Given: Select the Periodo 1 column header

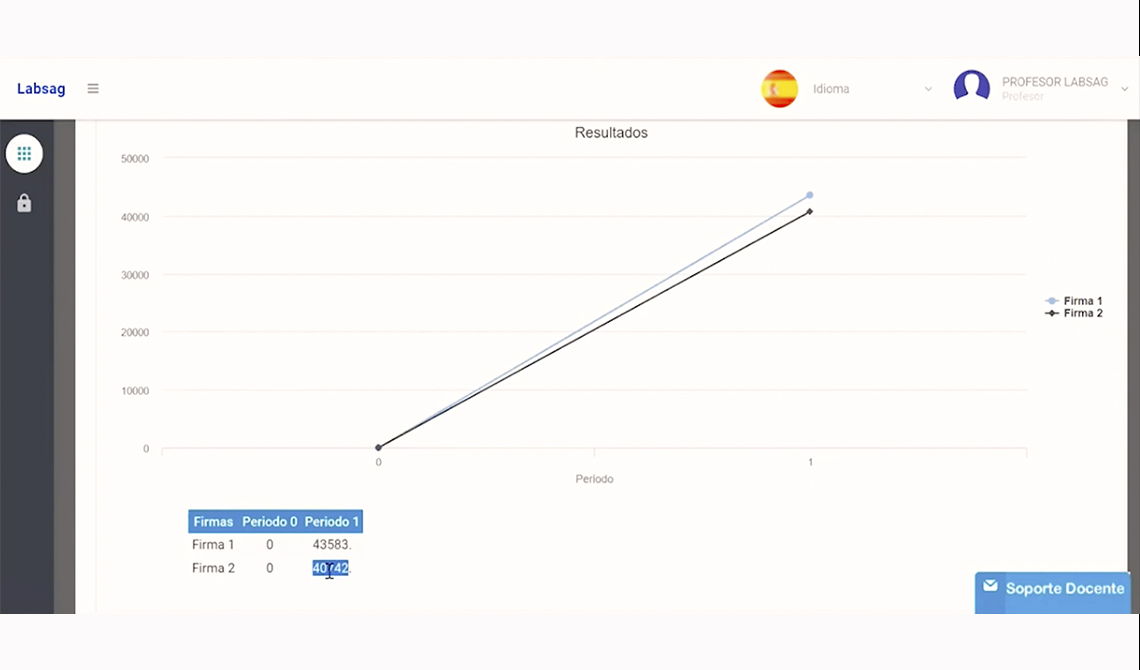Looking at the screenshot, I should pyautogui.click(x=332, y=522).
